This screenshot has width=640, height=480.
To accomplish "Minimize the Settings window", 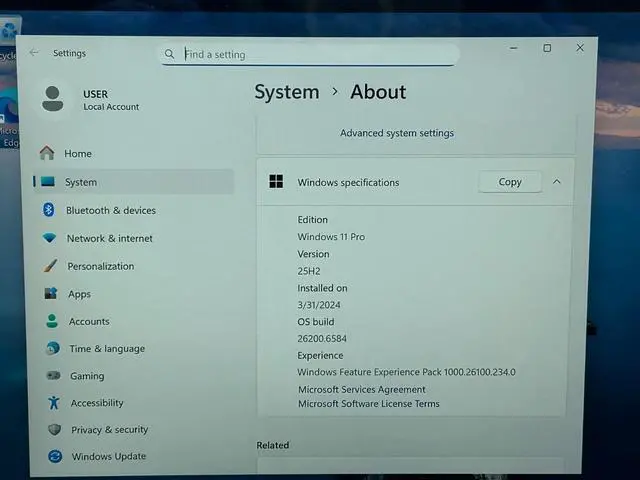I will click(x=513, y=48).
